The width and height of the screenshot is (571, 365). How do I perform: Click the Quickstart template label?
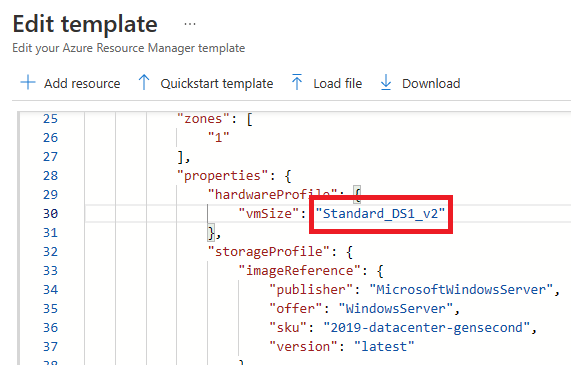click(217, 84)
